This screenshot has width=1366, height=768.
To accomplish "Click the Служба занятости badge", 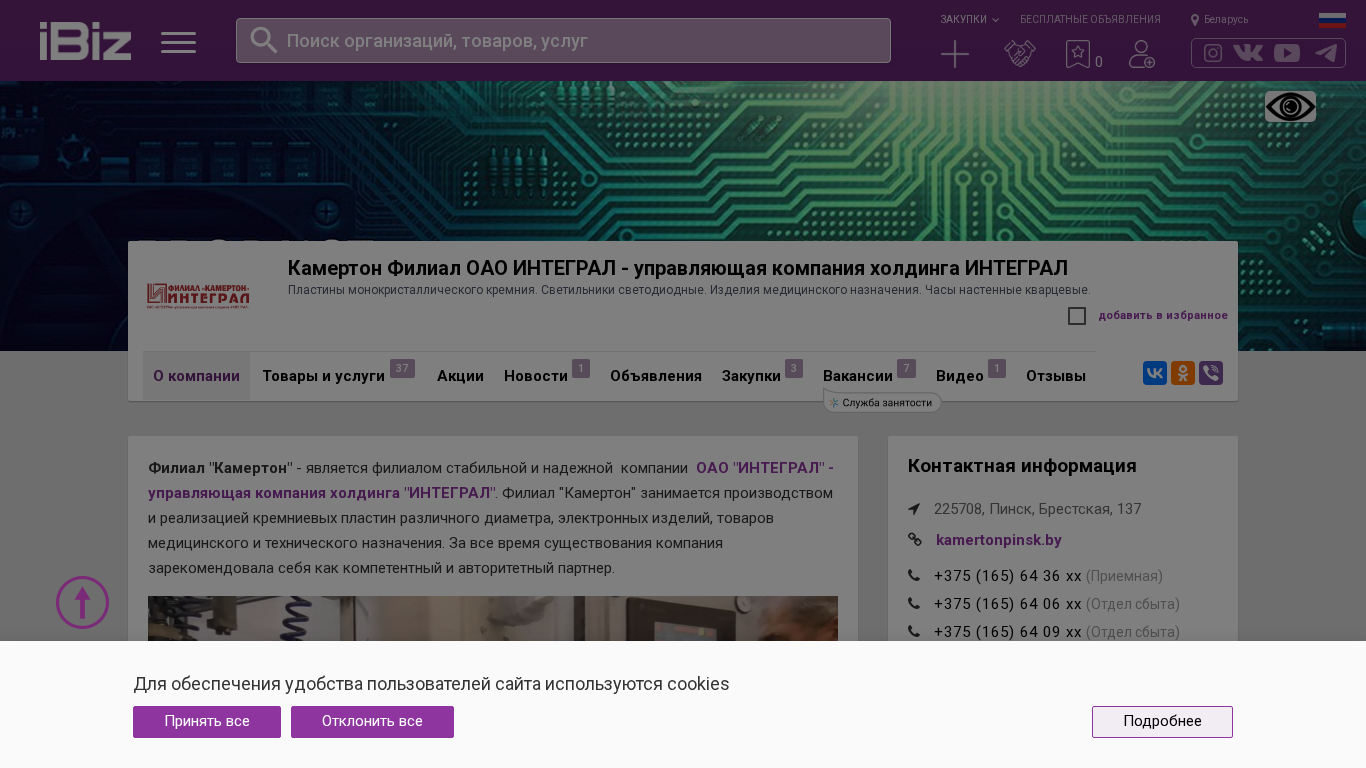I will [882, 402].
